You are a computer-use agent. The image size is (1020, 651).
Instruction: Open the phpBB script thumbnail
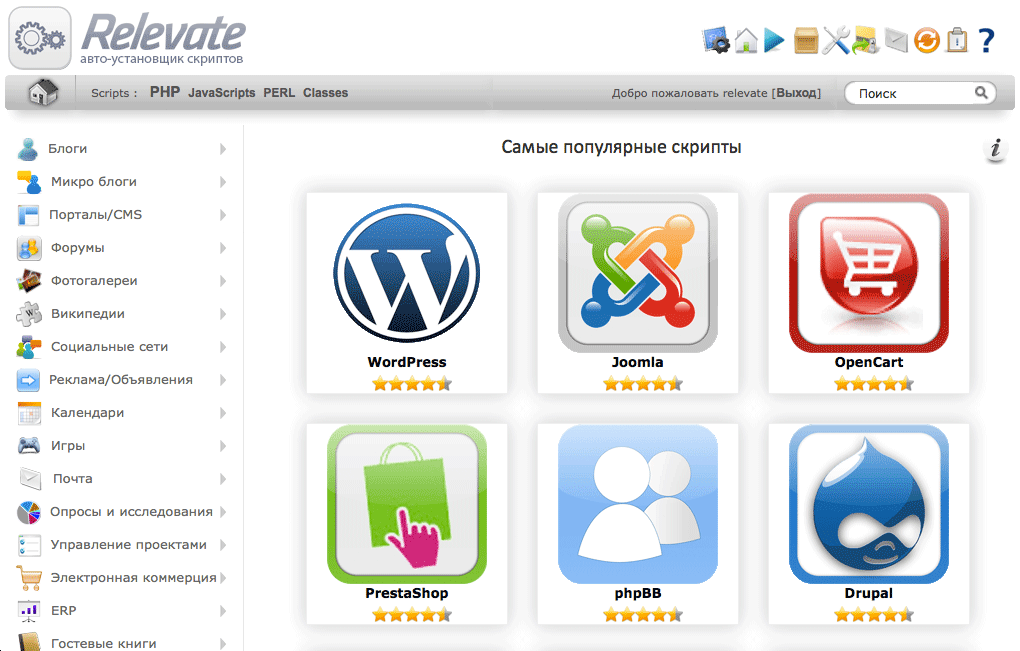tap(638, 505)
